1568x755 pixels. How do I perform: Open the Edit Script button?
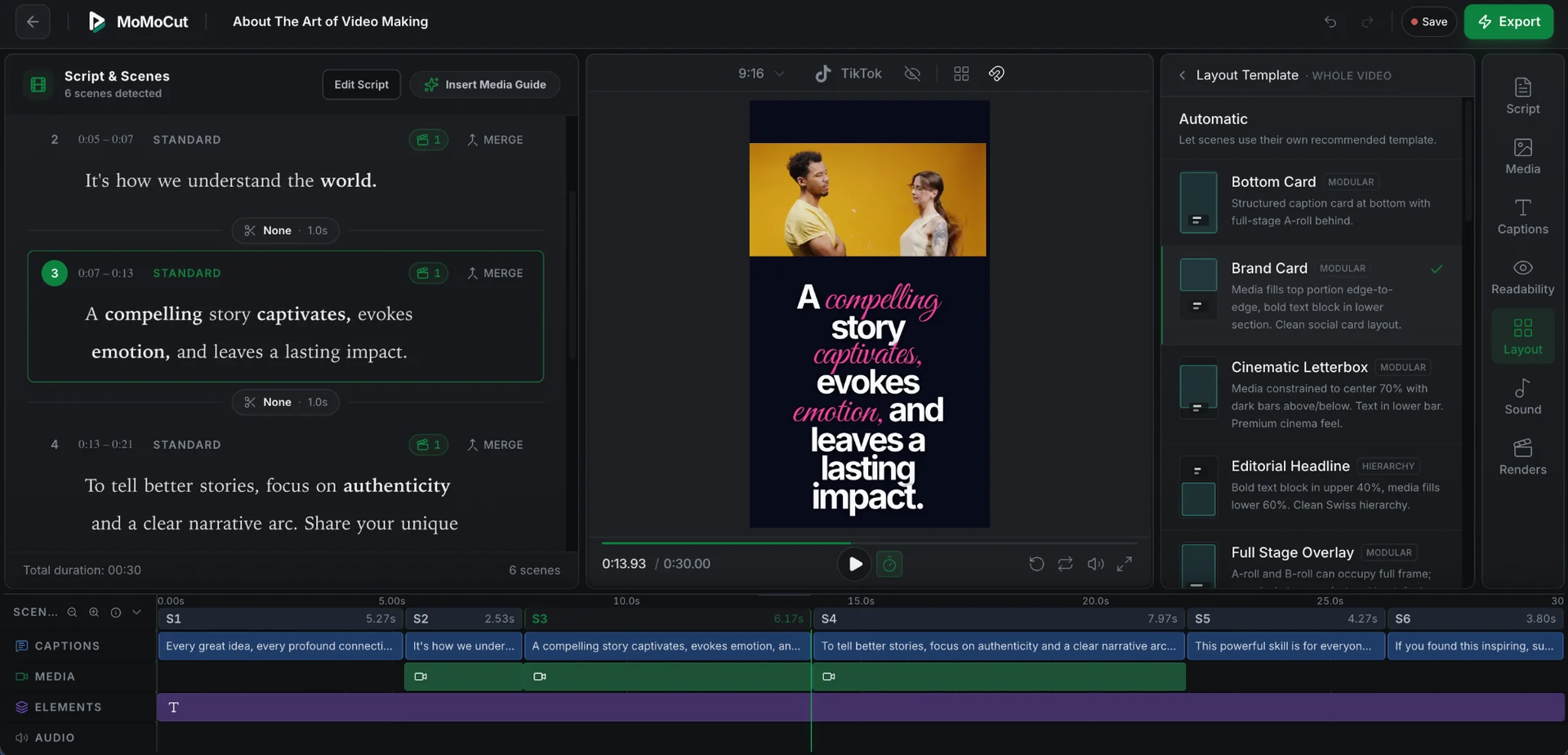(361, 84)
